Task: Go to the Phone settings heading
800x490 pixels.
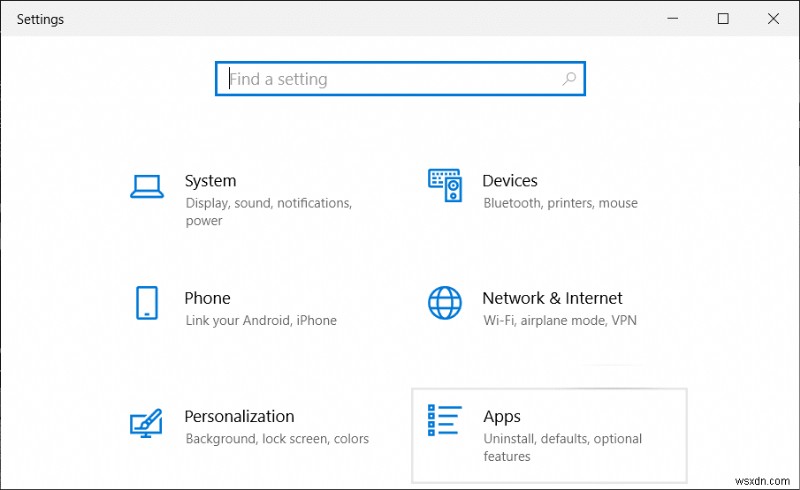Action: coord(207,298)
